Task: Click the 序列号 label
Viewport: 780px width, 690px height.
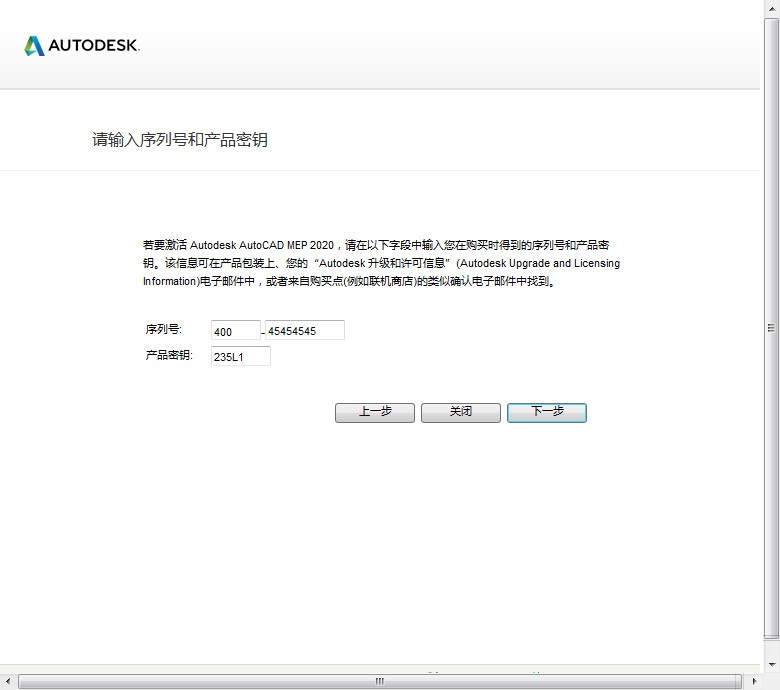Action: click(164, 329)
